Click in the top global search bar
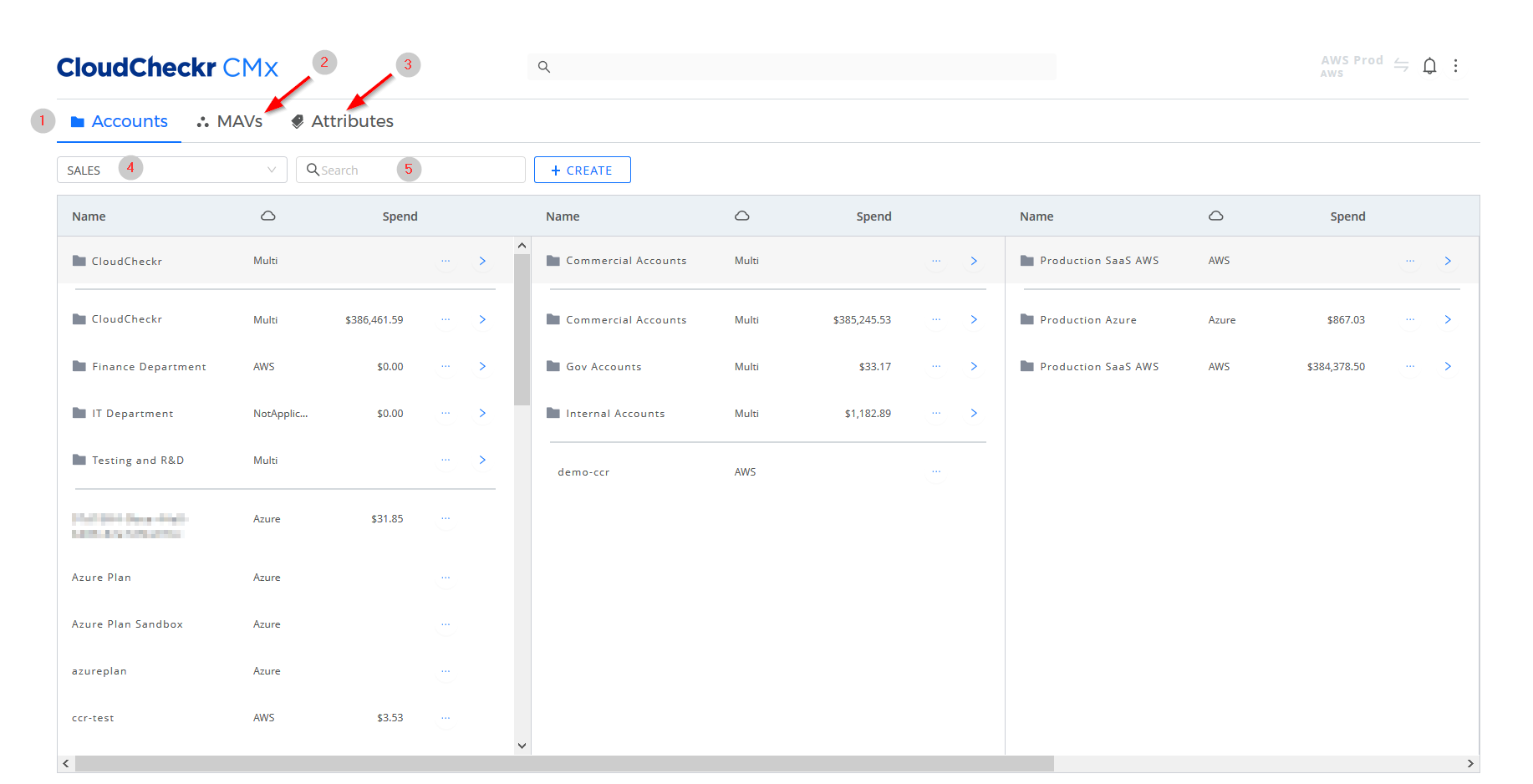This screenshot has height=784, width=1533. [792, 67]
